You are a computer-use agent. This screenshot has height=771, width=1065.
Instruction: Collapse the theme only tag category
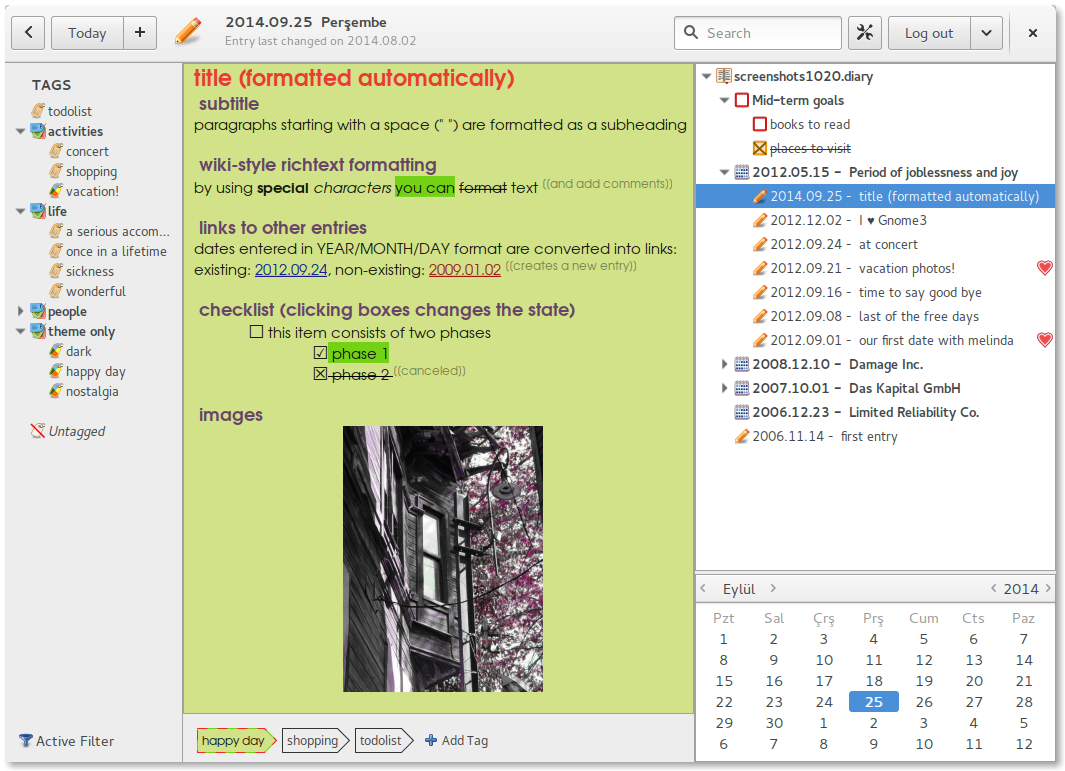coord(20,331)
